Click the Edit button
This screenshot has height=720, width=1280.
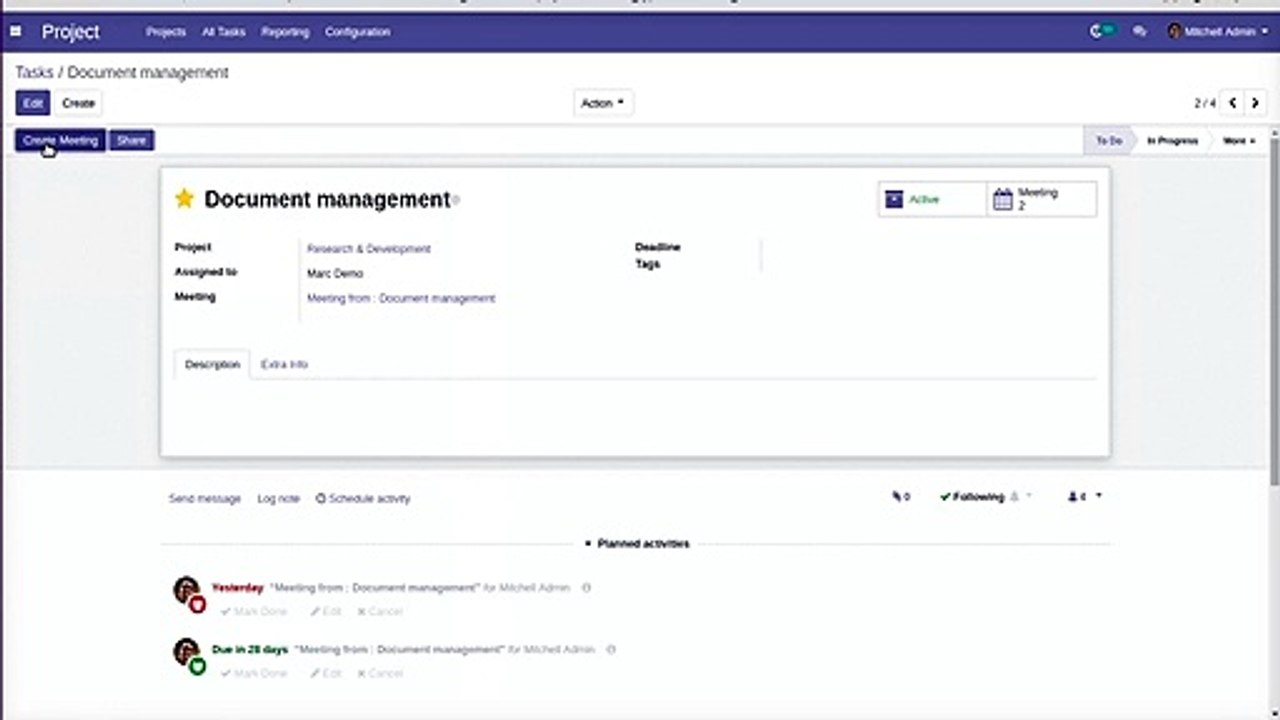pyautogui.click(x=33, y=103)
